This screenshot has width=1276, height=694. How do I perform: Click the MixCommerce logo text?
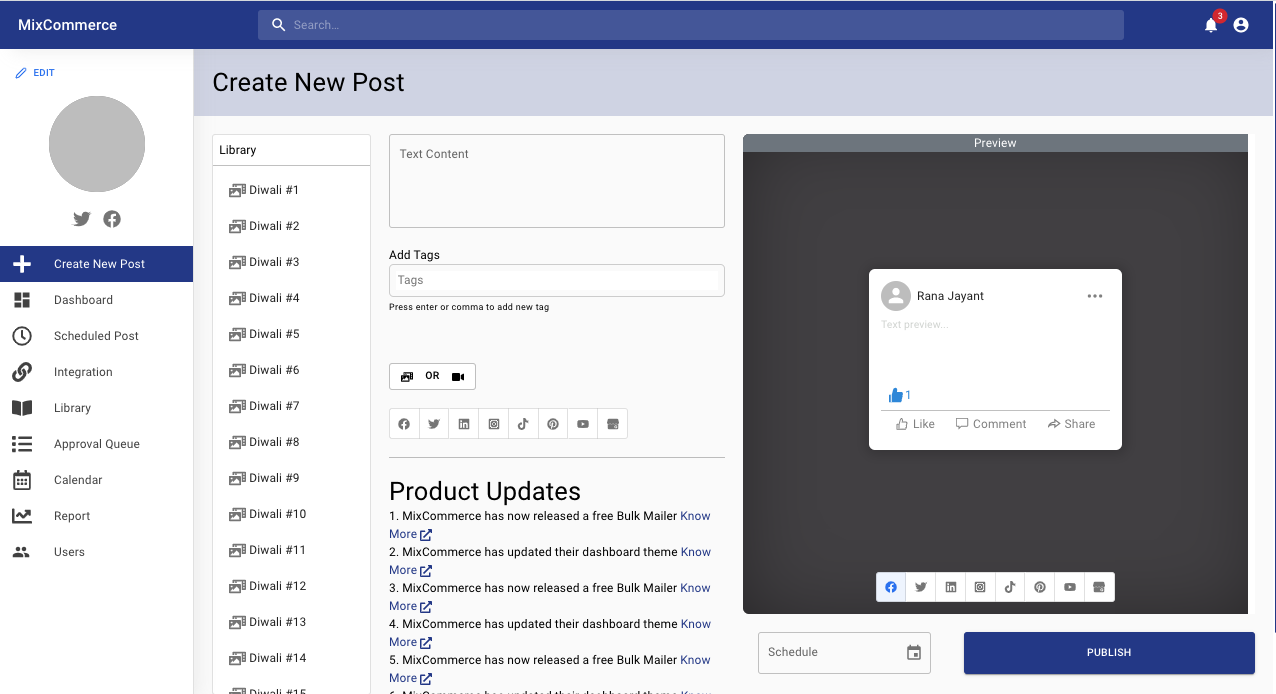[x=67, y=25]
